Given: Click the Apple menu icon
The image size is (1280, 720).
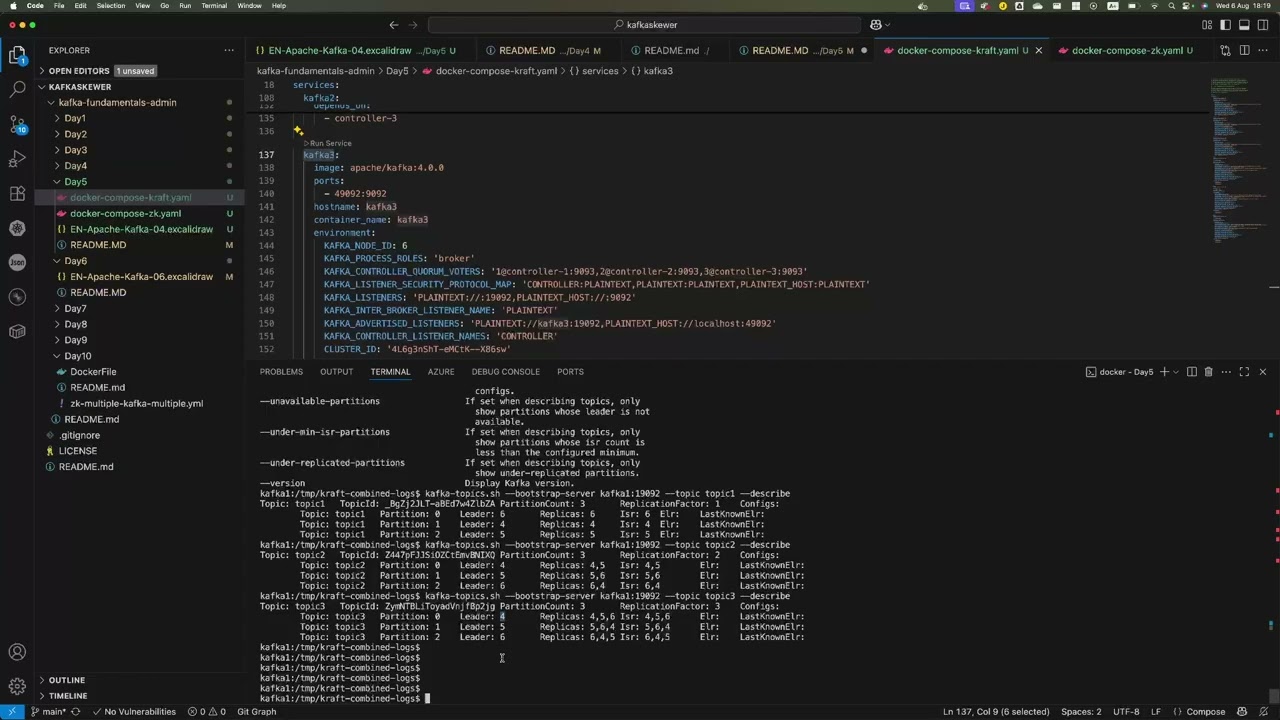Looking at the screenshot, I should (x=13, y=6).
